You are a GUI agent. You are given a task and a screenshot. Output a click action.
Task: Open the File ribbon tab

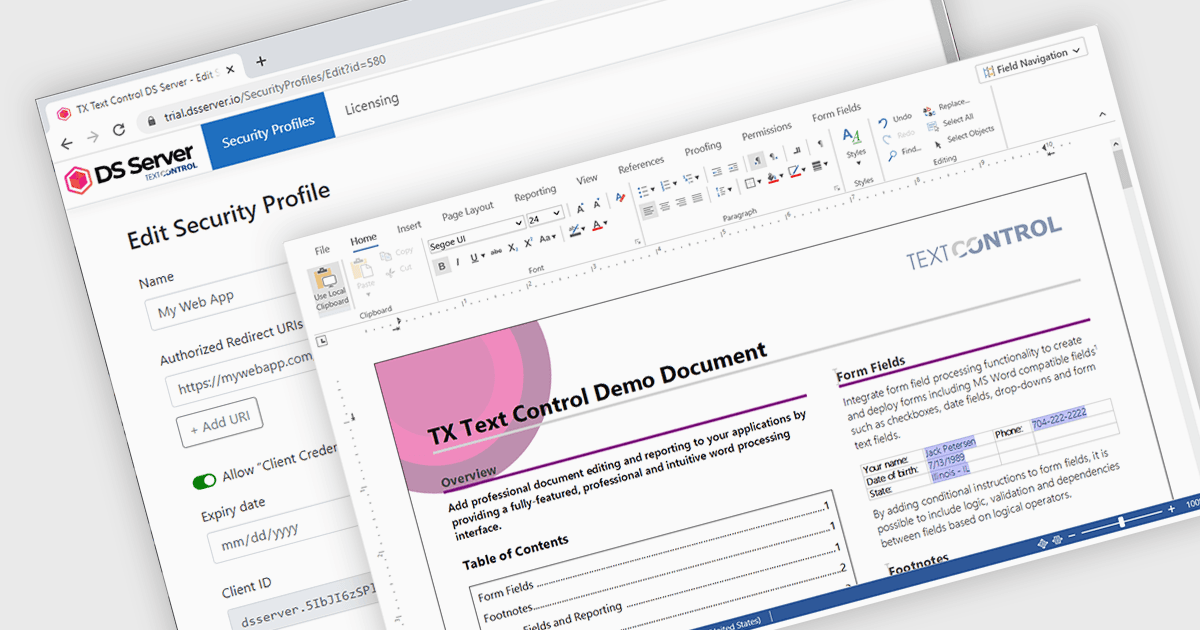(x=322, y=250)
